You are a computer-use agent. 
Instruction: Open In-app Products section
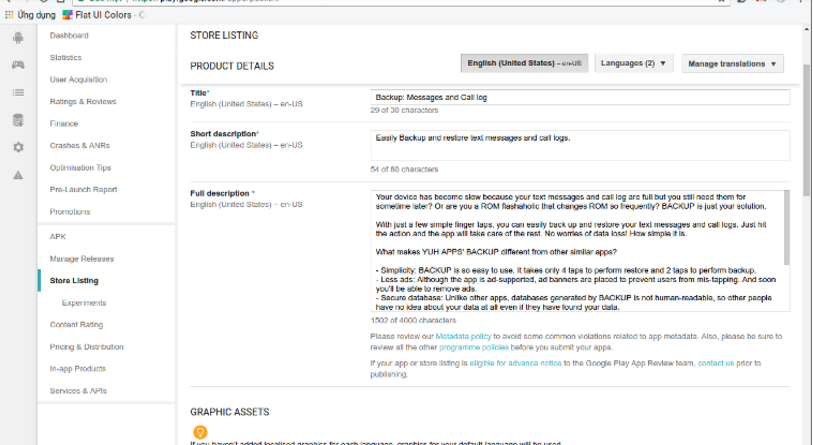tap(78, 369)
